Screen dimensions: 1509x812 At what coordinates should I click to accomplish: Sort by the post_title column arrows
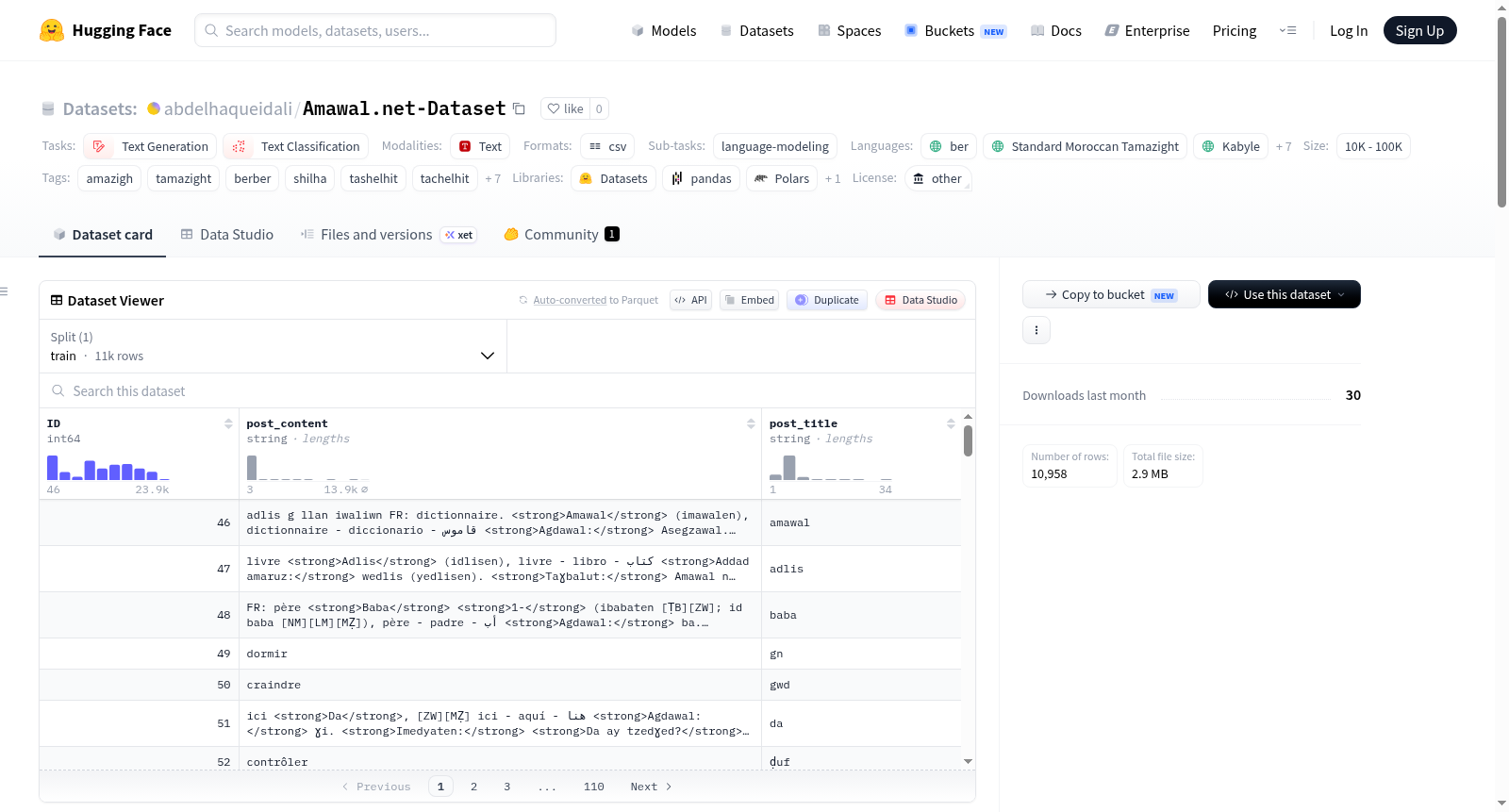tap(951, 423)
